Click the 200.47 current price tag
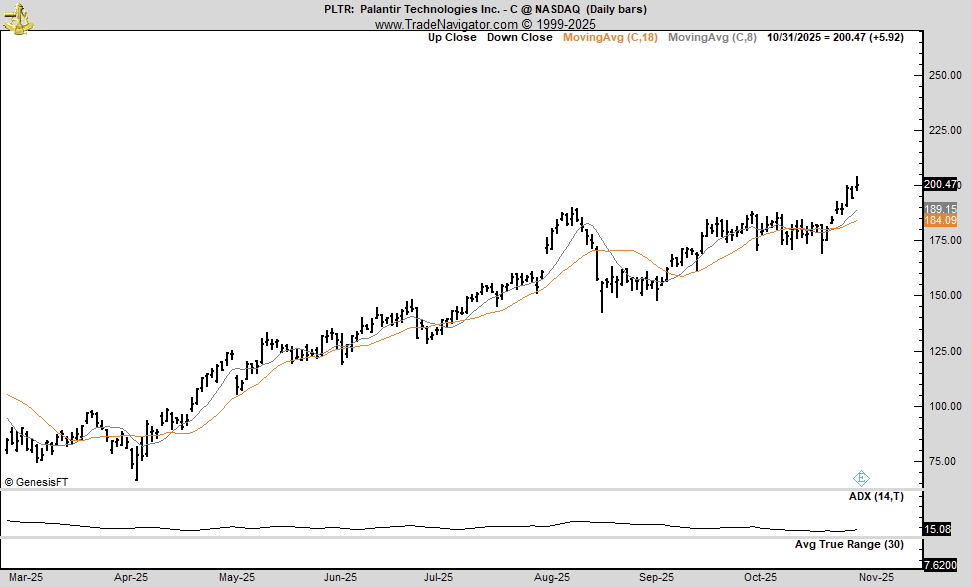 click(941, 185)
